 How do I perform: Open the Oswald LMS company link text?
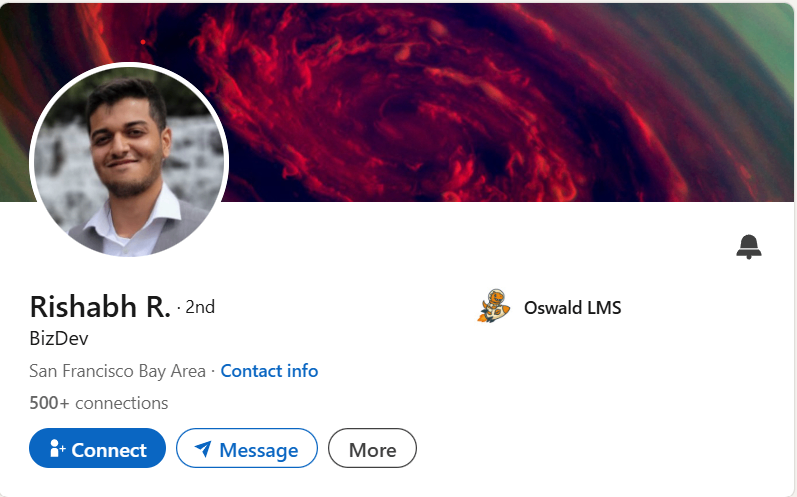tap(572, 307)
